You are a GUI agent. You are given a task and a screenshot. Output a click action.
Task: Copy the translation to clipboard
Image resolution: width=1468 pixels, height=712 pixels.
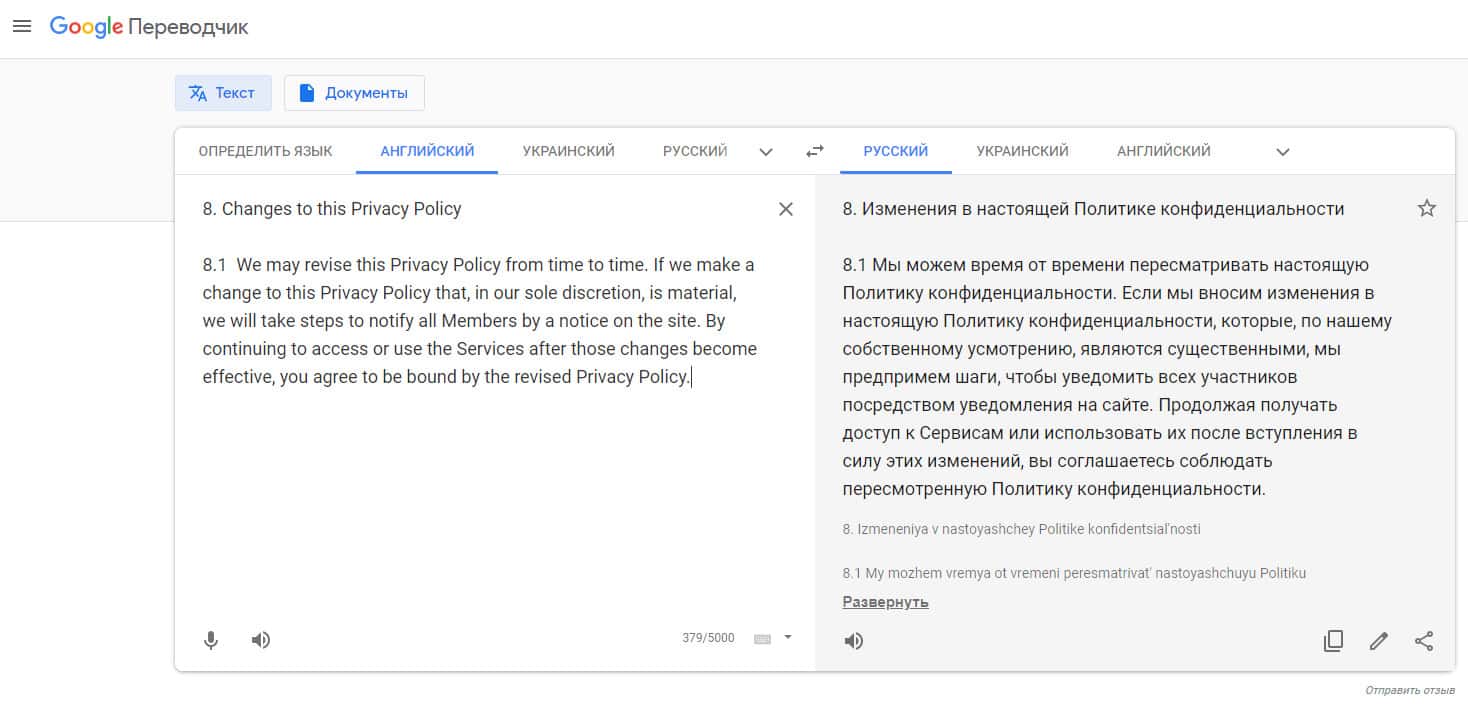pyautogui.click(x=1333, y=641)
